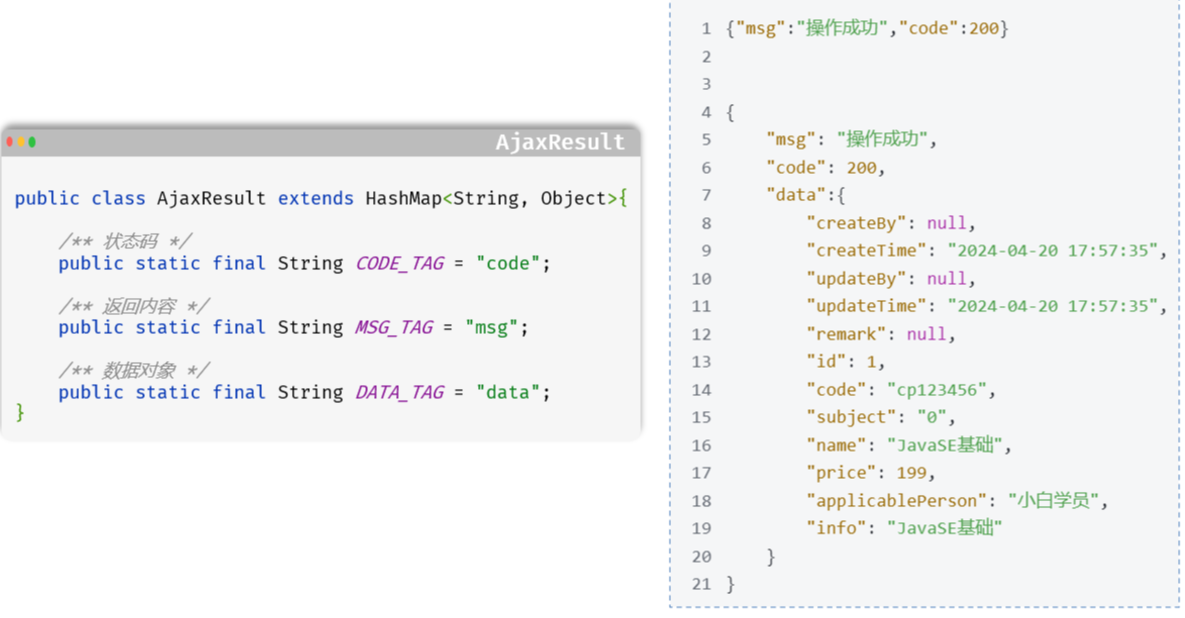
Task: Click line number 21 in the JSON panel
Action: pos(701,584)
